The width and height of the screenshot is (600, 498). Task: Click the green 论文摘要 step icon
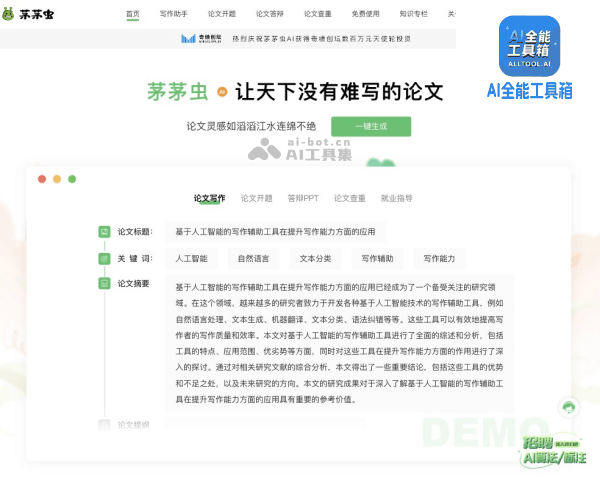104,284
